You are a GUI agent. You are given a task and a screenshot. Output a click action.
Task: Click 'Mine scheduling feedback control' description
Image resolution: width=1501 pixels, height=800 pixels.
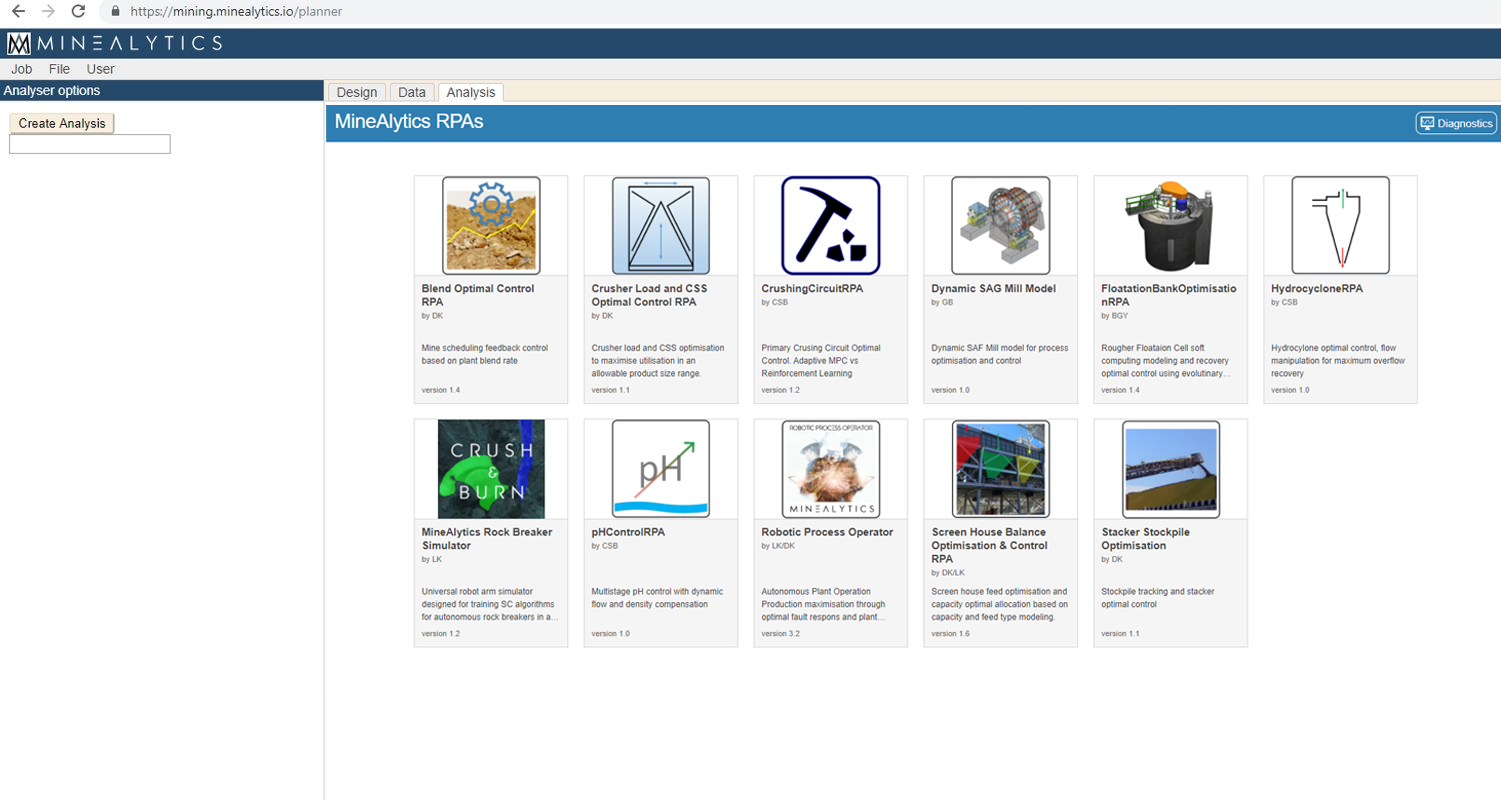(x=484, y=353)
